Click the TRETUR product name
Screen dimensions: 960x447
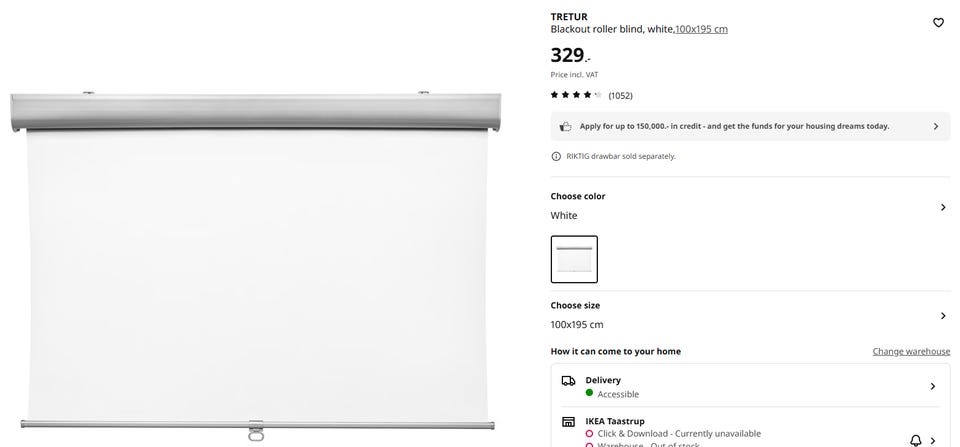569,16
